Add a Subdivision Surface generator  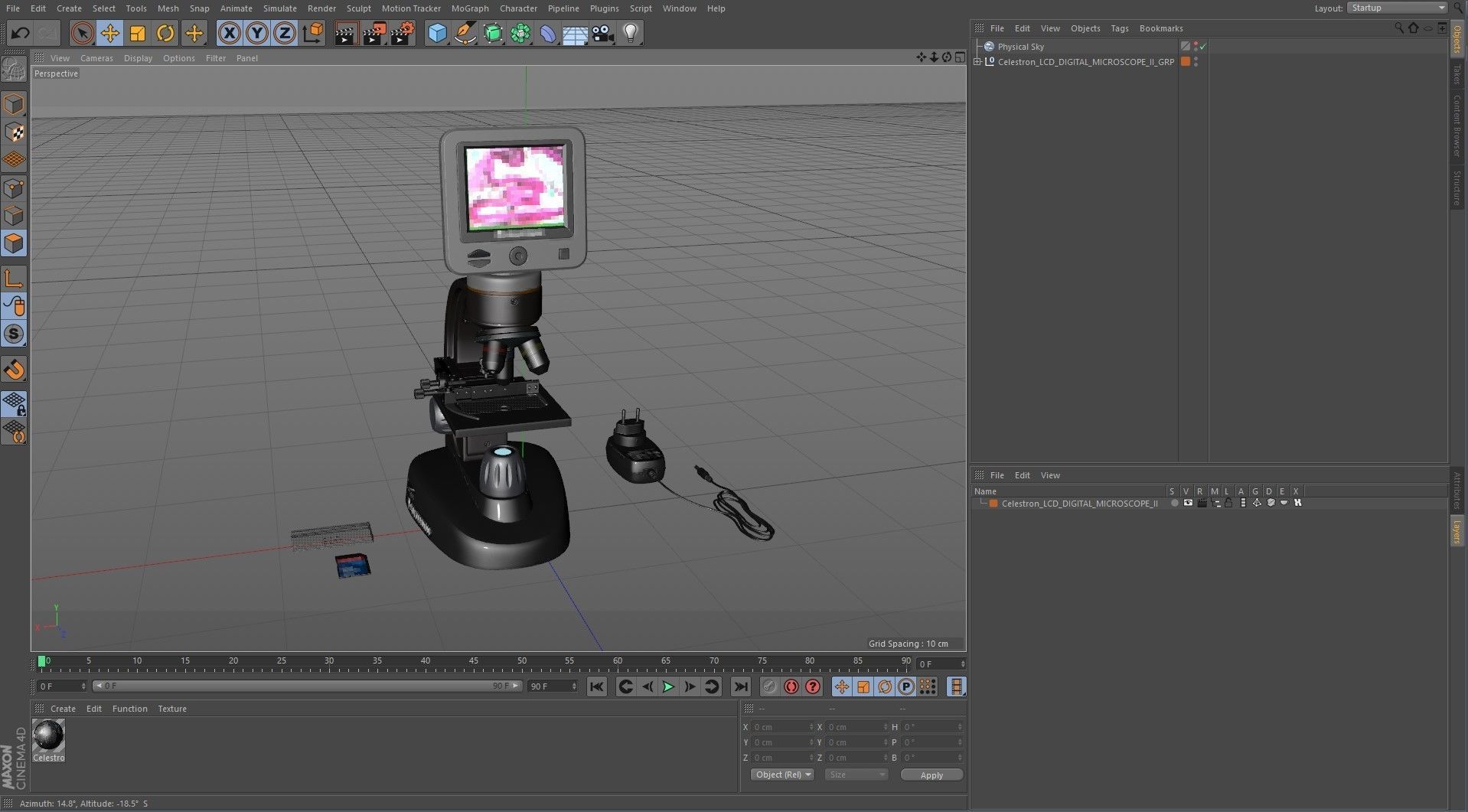pyautogui.click(x=493, y=33)
